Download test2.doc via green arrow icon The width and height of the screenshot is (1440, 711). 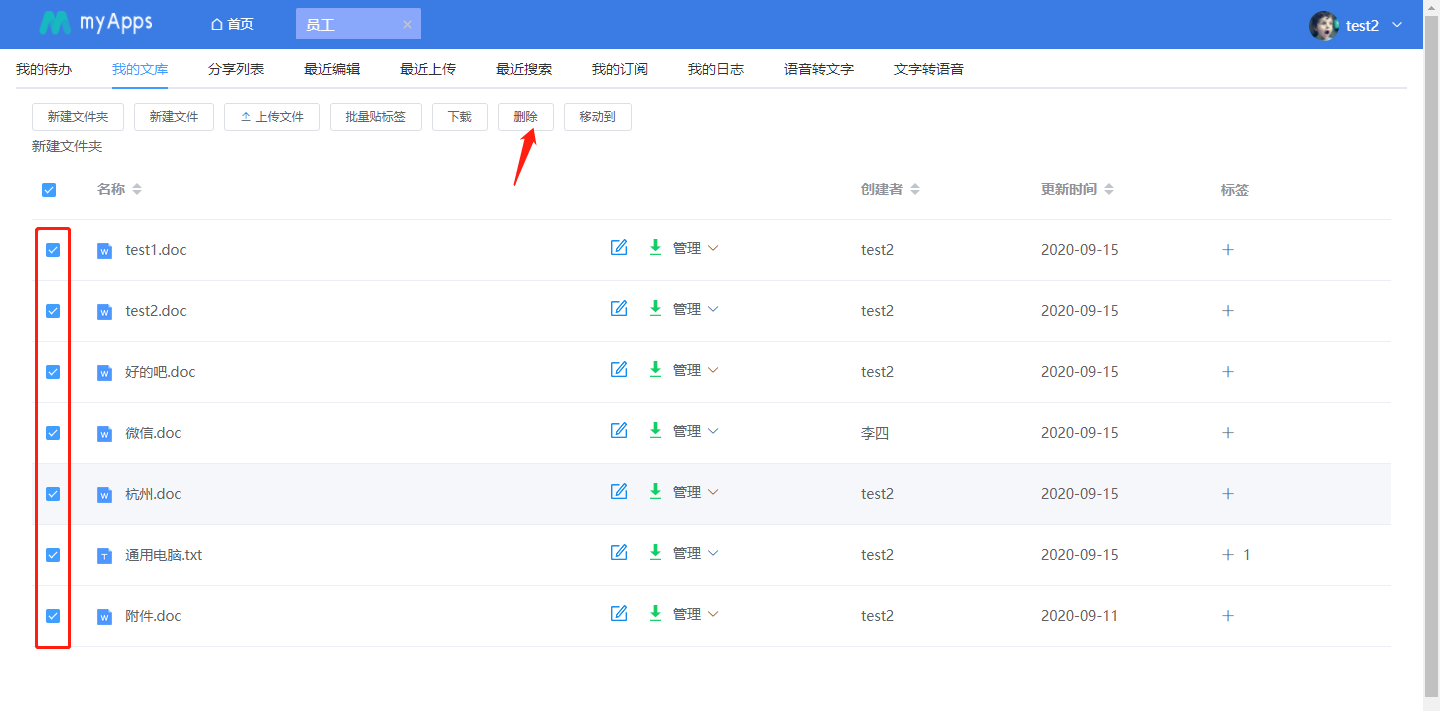[x=655, y=308]
